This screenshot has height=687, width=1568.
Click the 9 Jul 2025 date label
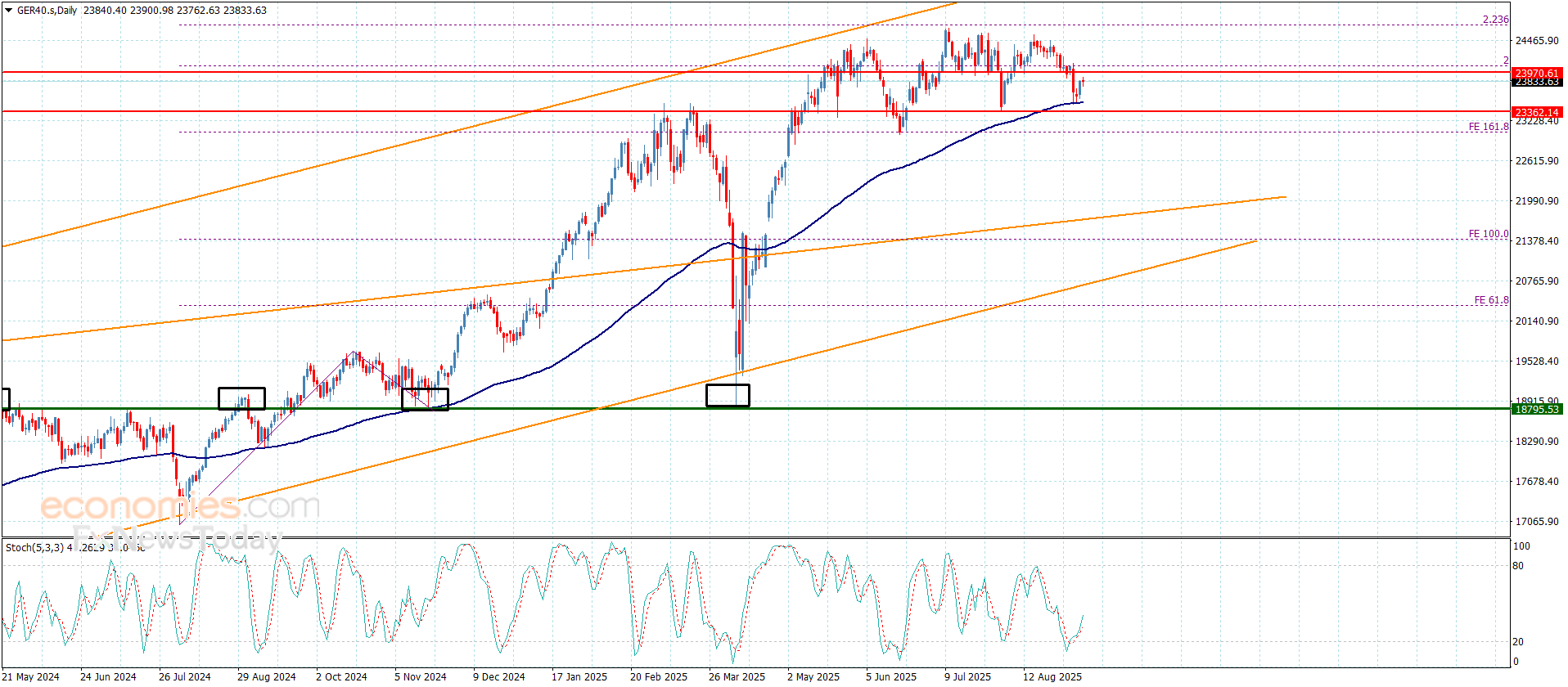tap(967, 676)
